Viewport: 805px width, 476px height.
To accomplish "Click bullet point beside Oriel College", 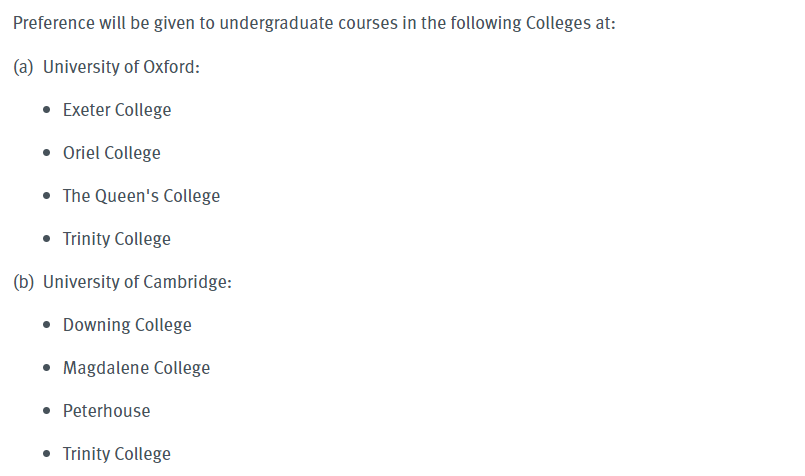I will pyautogui.click(x=47, y=153).
